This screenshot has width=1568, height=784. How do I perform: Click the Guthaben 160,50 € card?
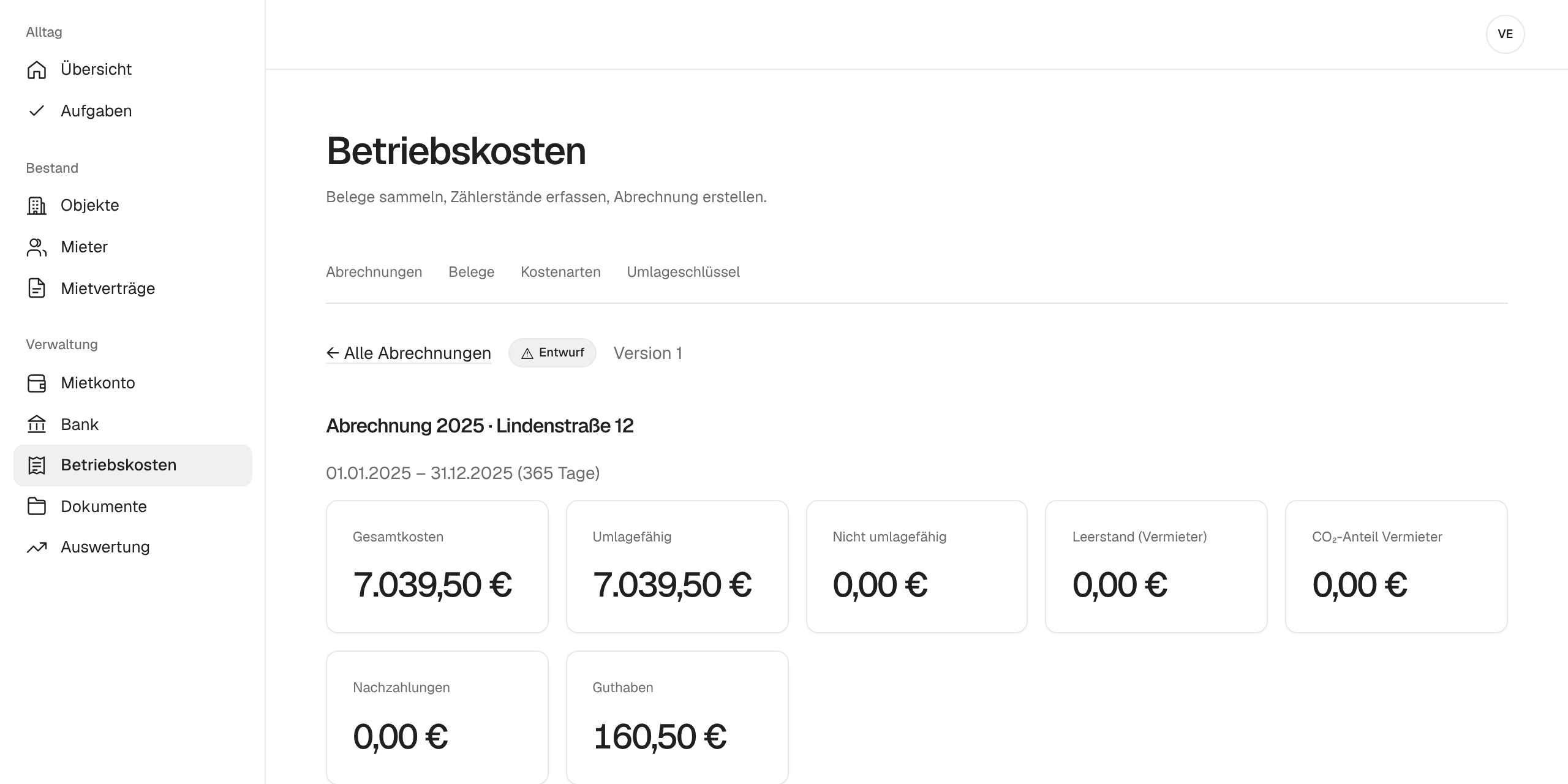pos(677,717)
